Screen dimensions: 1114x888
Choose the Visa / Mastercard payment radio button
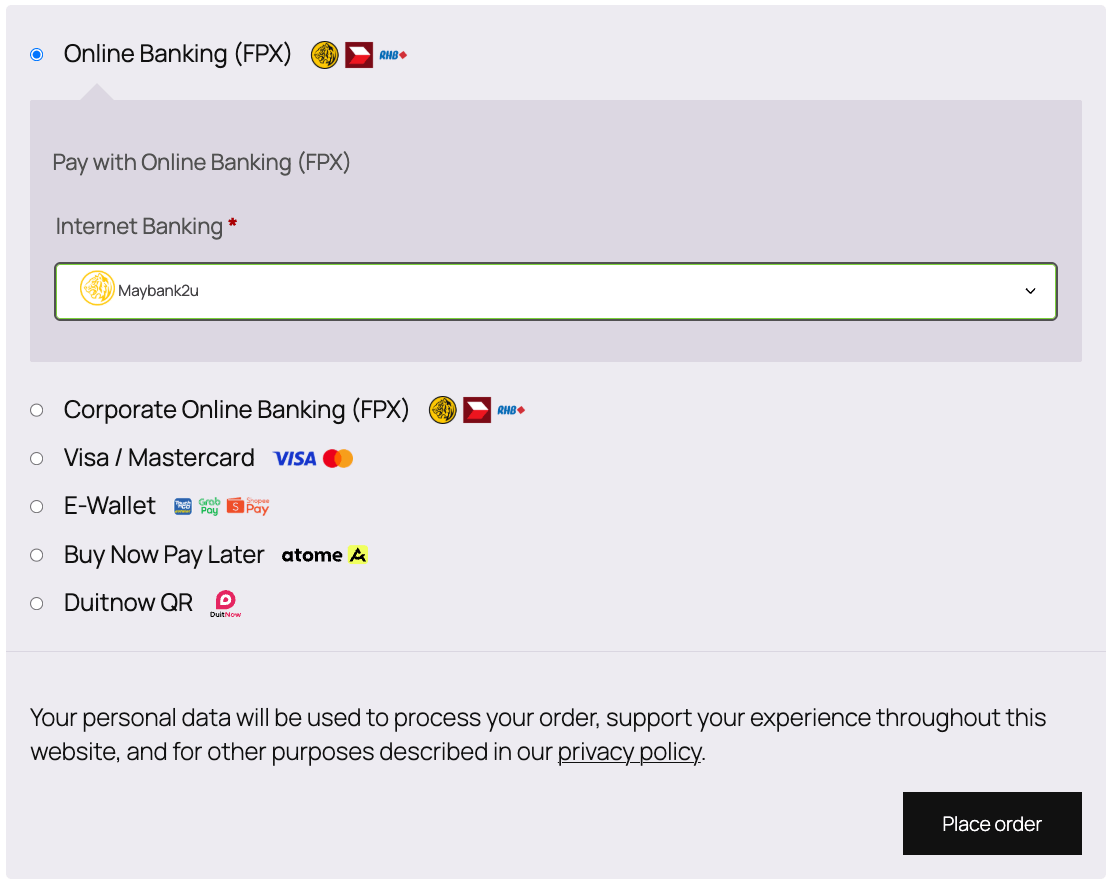[37, 458]
